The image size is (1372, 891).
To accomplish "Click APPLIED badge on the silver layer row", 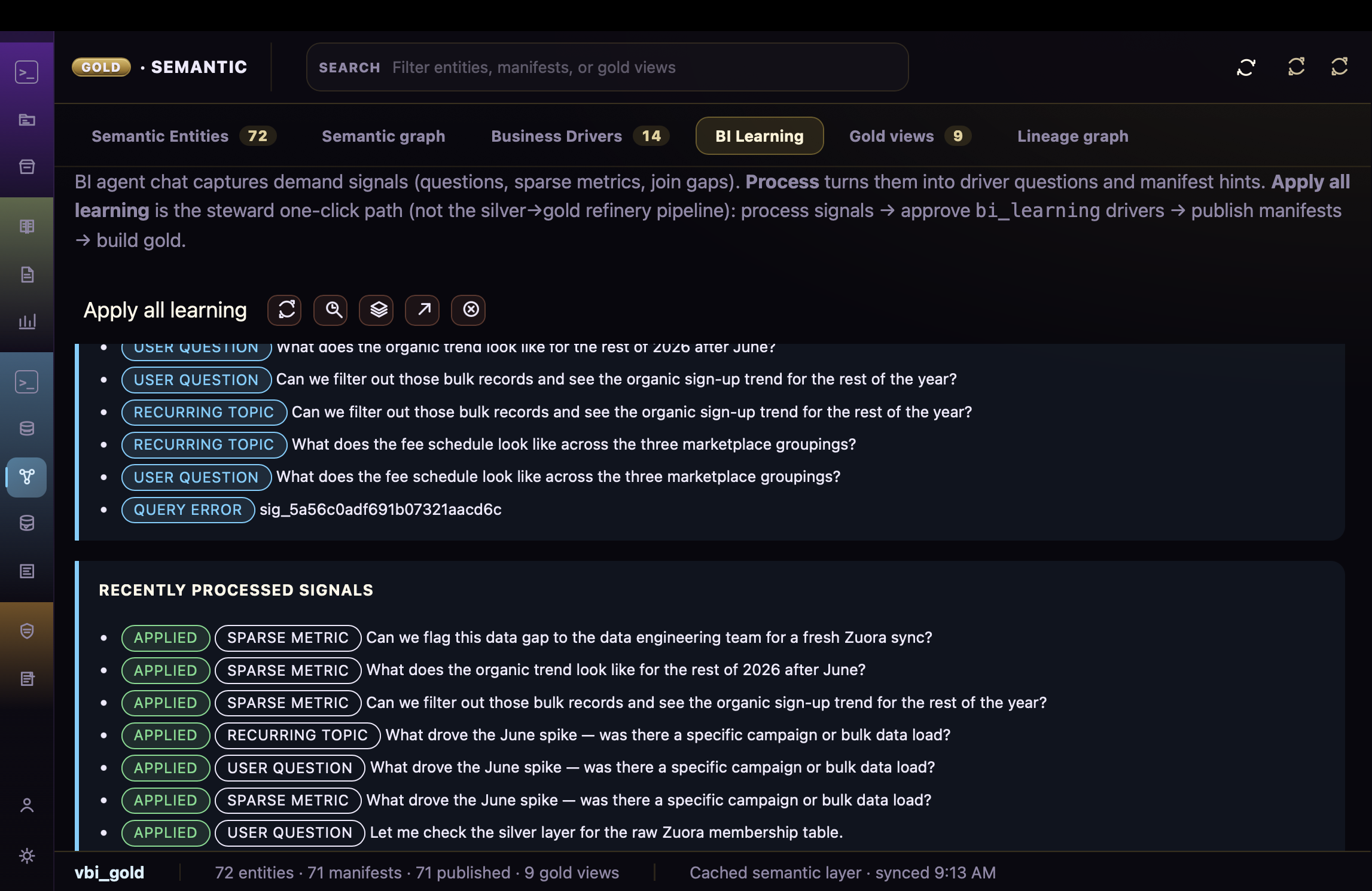I will (x=166, y=832).
